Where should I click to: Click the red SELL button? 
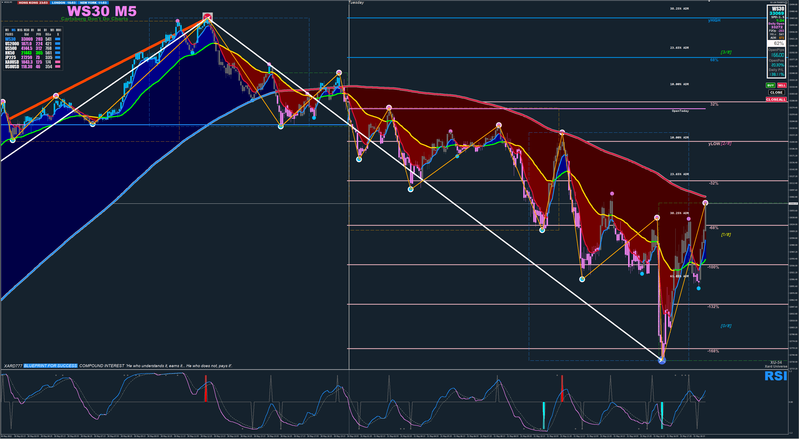782,86
